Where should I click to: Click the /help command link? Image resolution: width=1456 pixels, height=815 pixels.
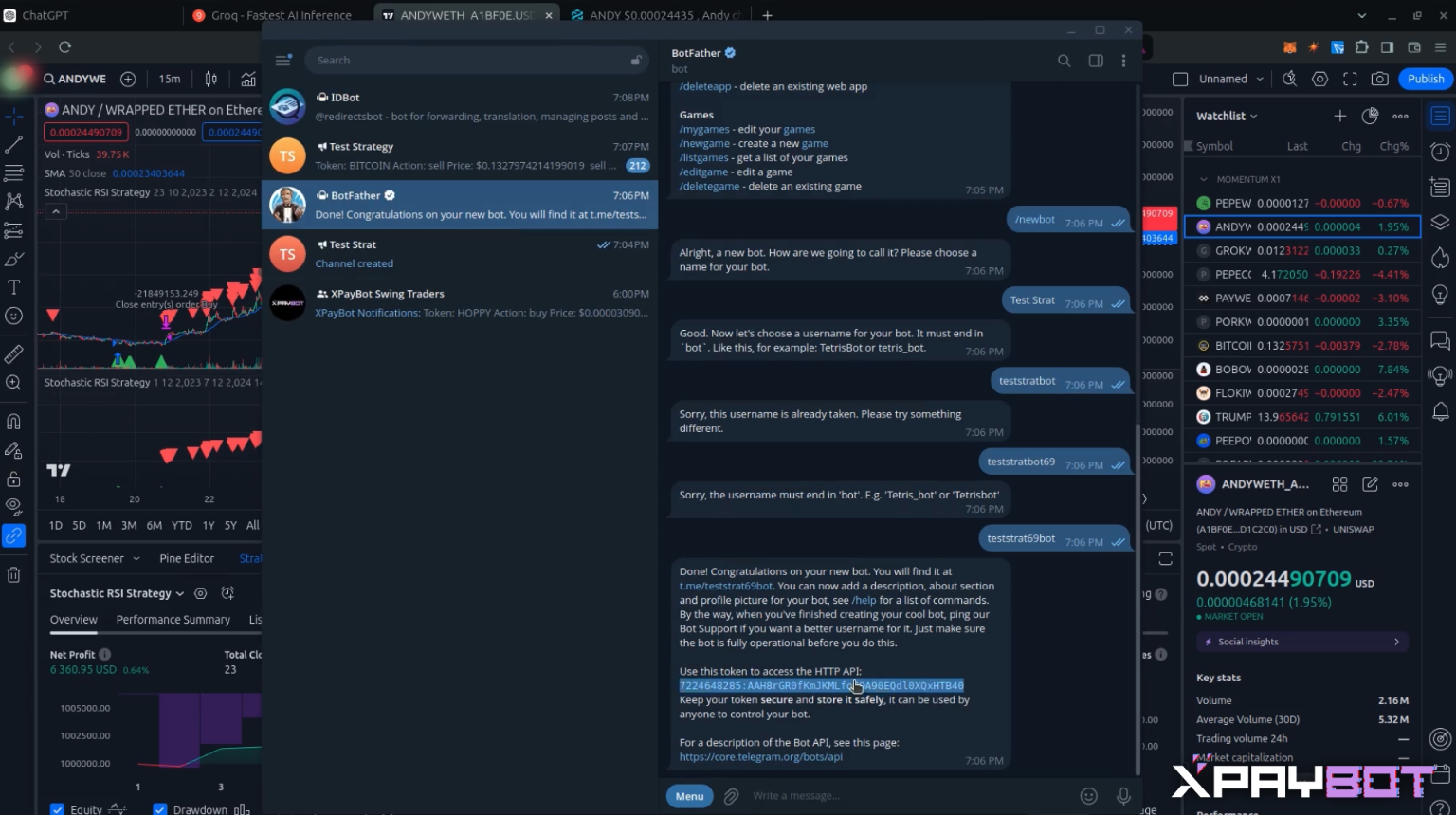864,600
